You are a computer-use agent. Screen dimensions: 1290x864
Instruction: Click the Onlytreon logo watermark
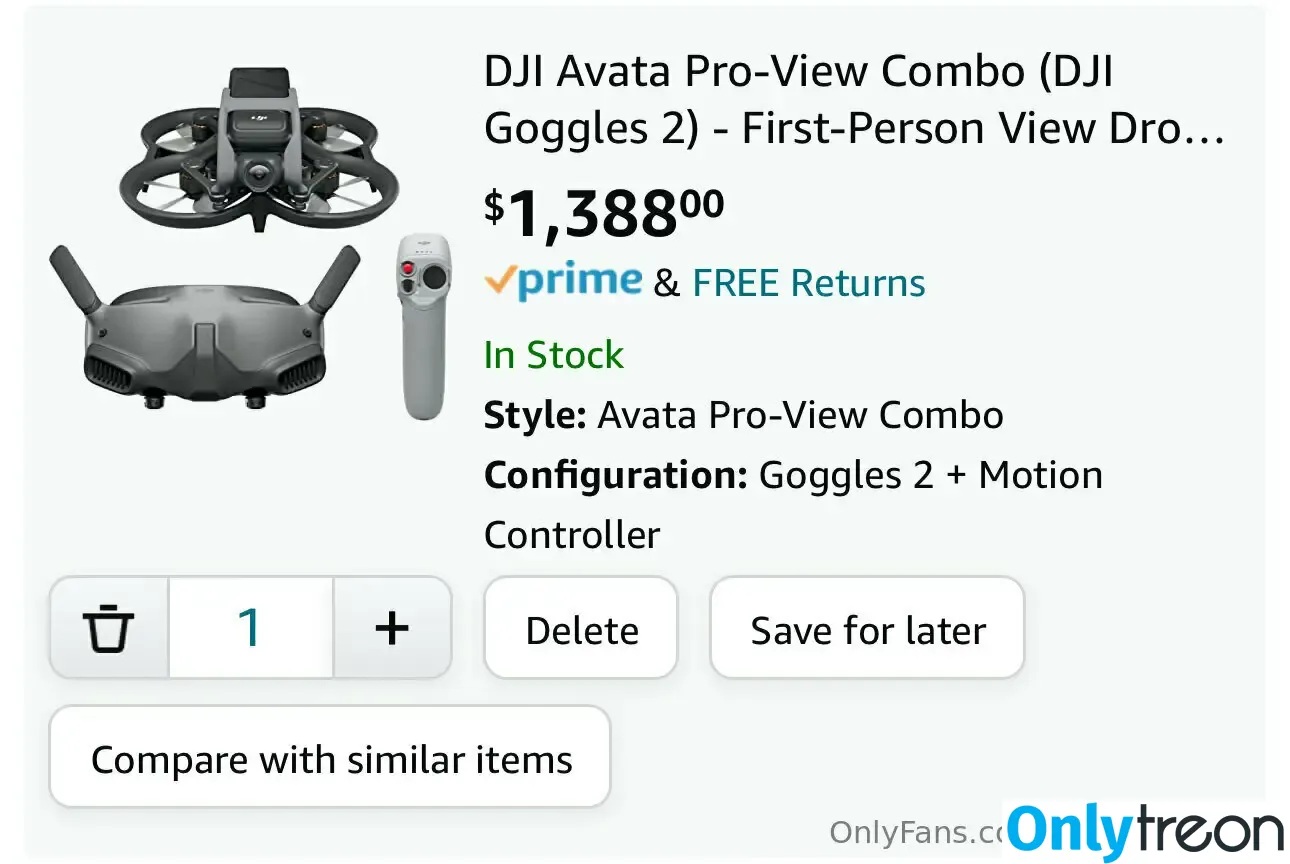[1145, 831]
